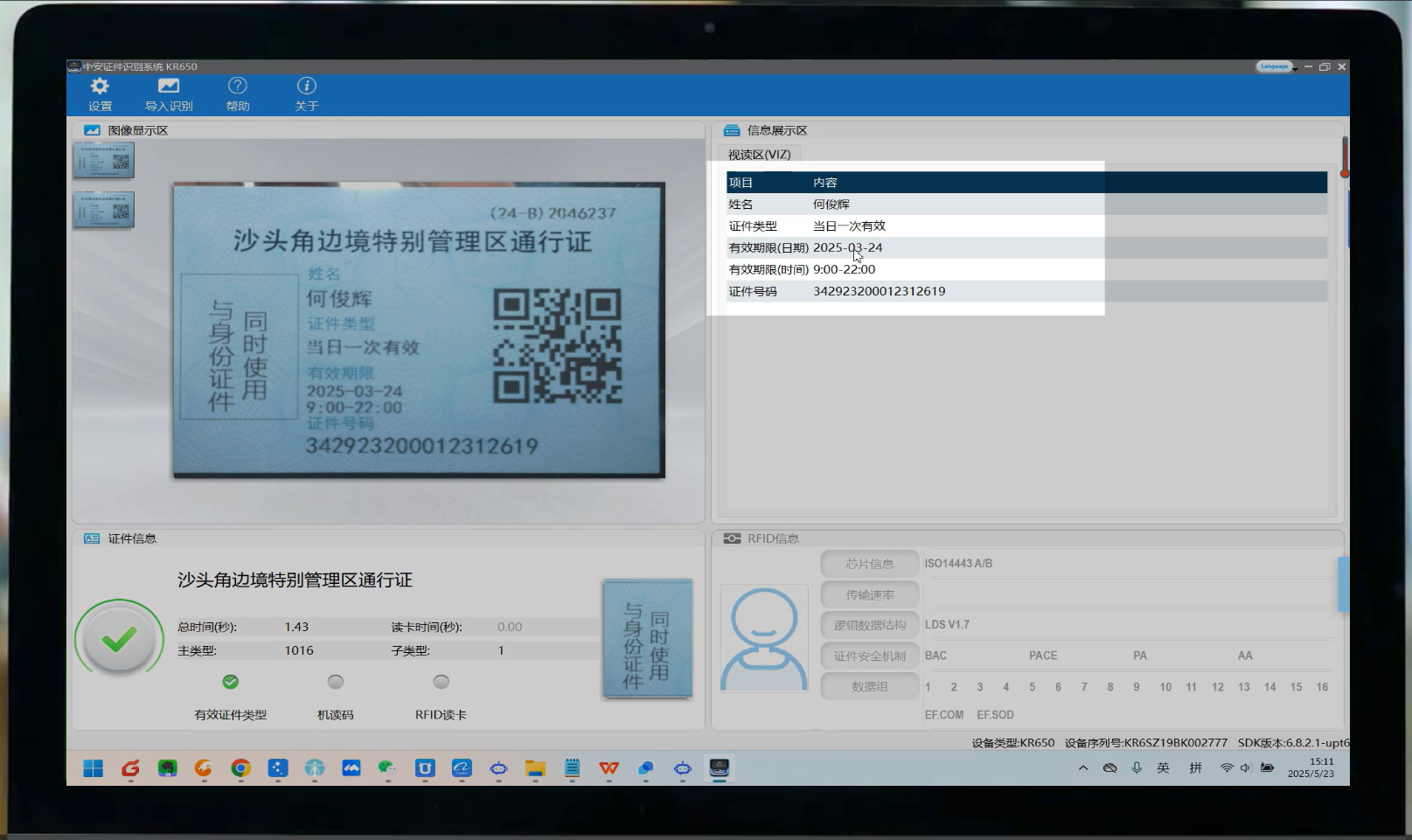1412x840 pixels.
Task: Click the 图像显示区 panel header icon
Action: click(x=92, y=130)
